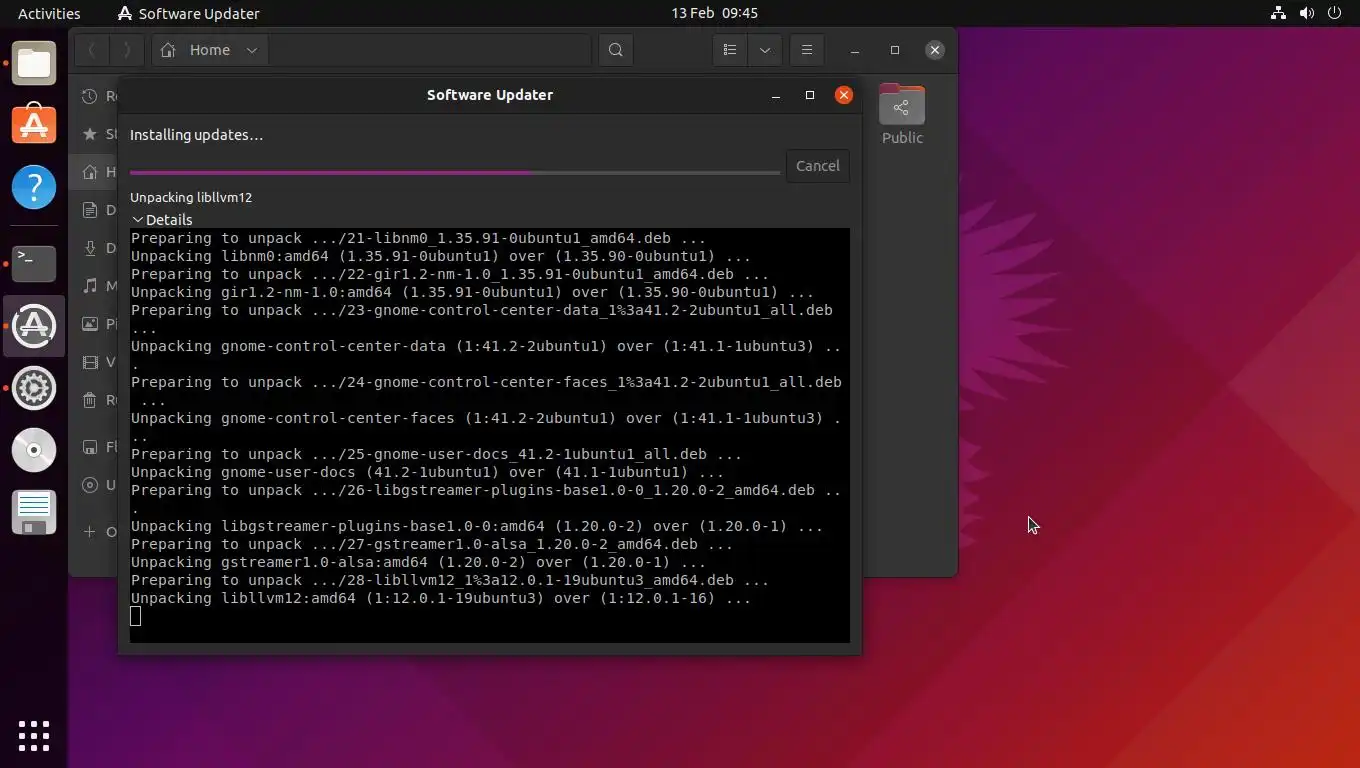The width and height of the screenshot is (1360, 768).
Task: Close the Software Updater window
Action: 844,95
